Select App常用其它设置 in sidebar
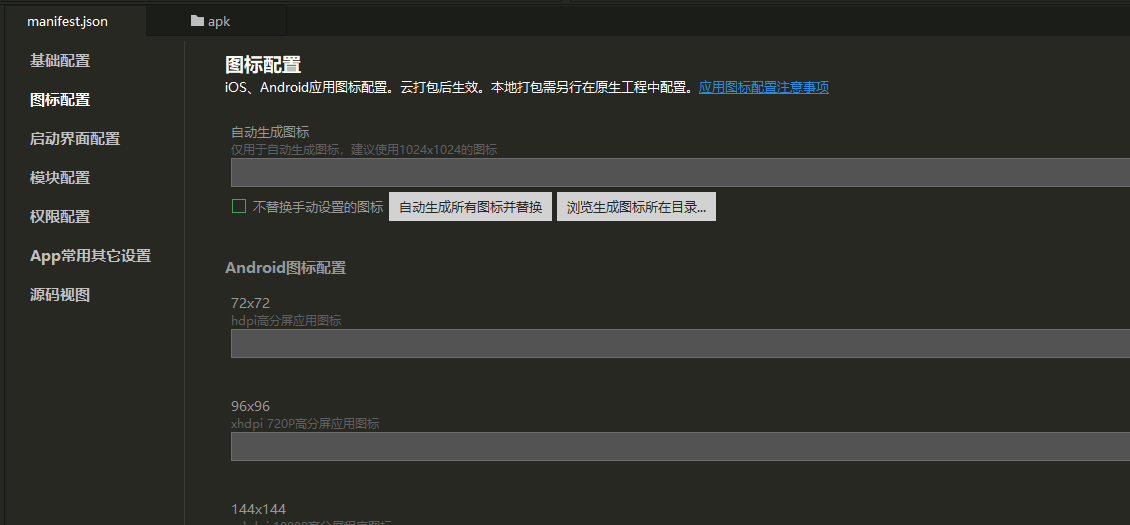 tap(90, 255)
